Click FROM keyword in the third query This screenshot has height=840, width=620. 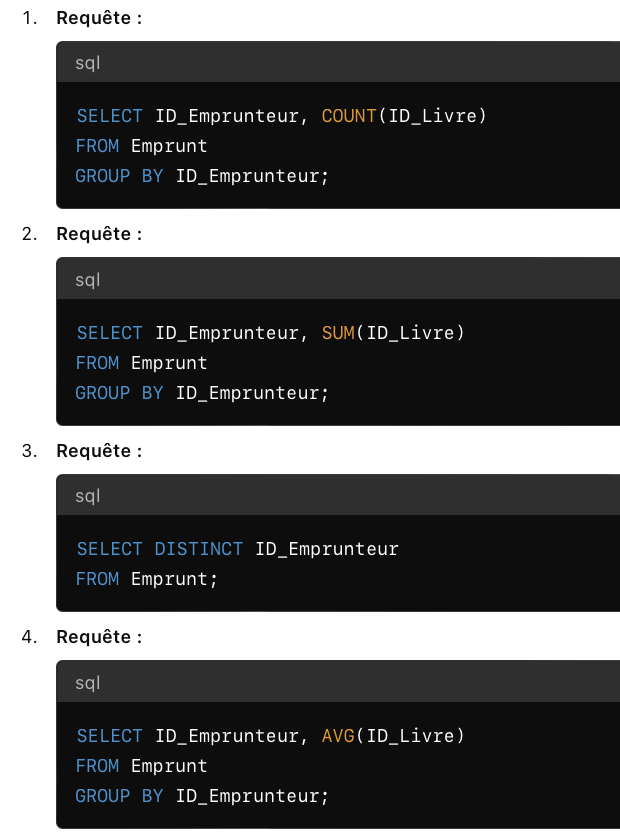(x=97, y=579)
